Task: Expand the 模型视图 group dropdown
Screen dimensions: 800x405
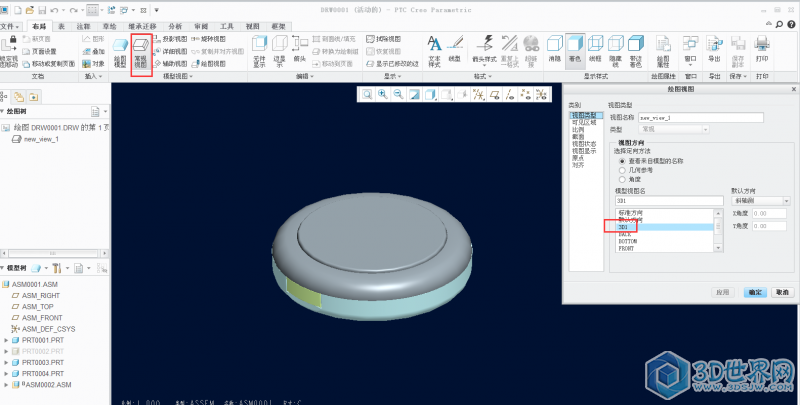Action: (178, 77)
